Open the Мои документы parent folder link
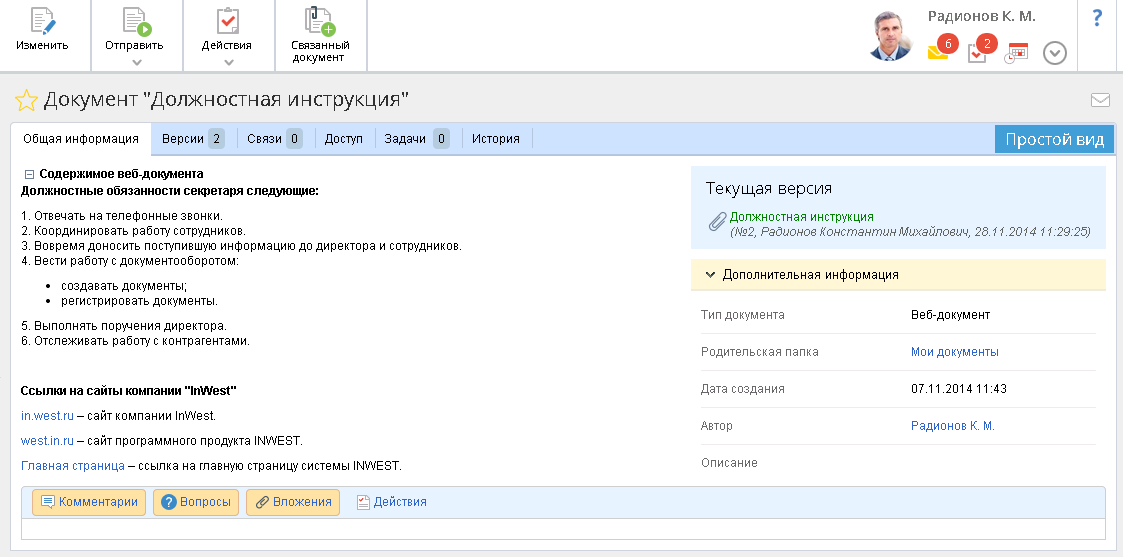This screenshot has height=557, width=1123. click(954, 352)
